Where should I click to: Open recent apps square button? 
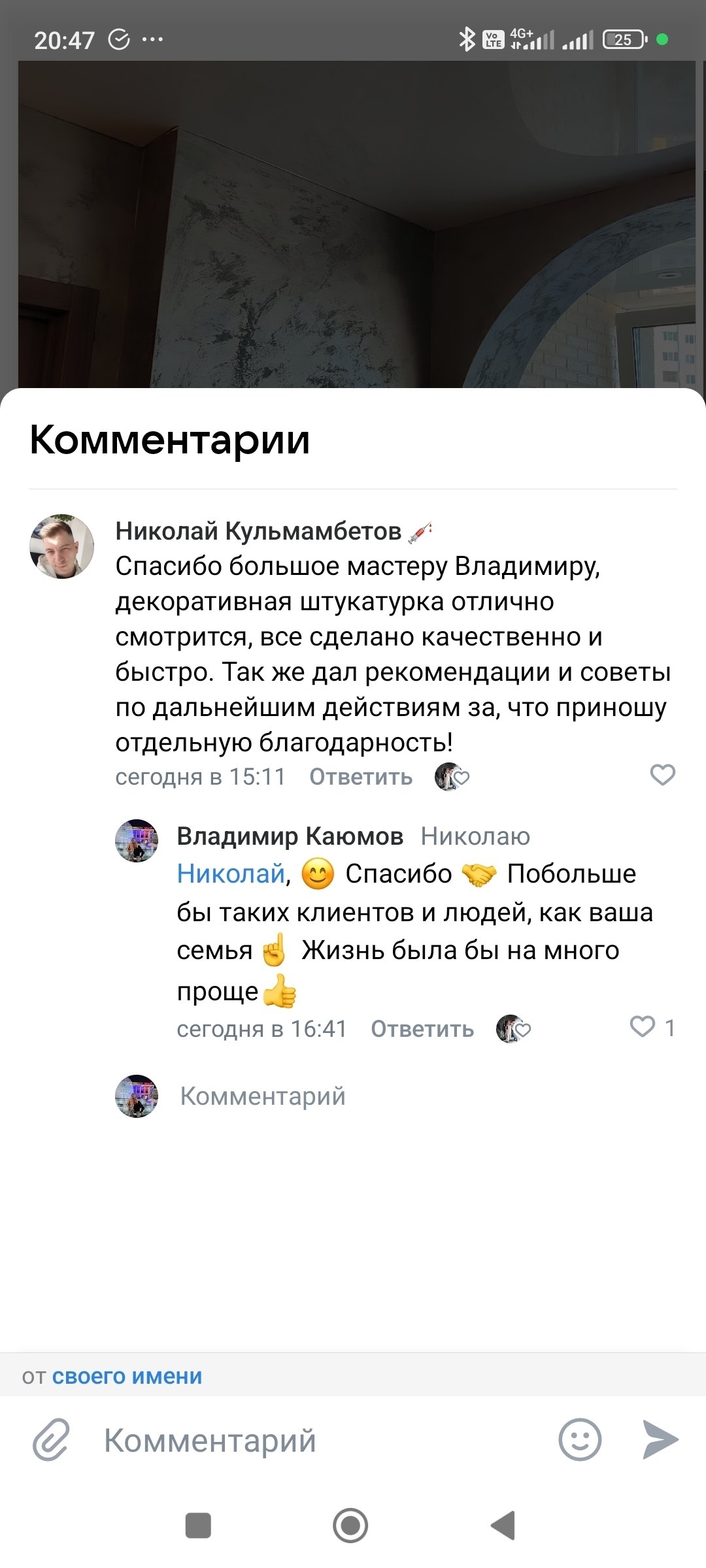(198, 1526)
